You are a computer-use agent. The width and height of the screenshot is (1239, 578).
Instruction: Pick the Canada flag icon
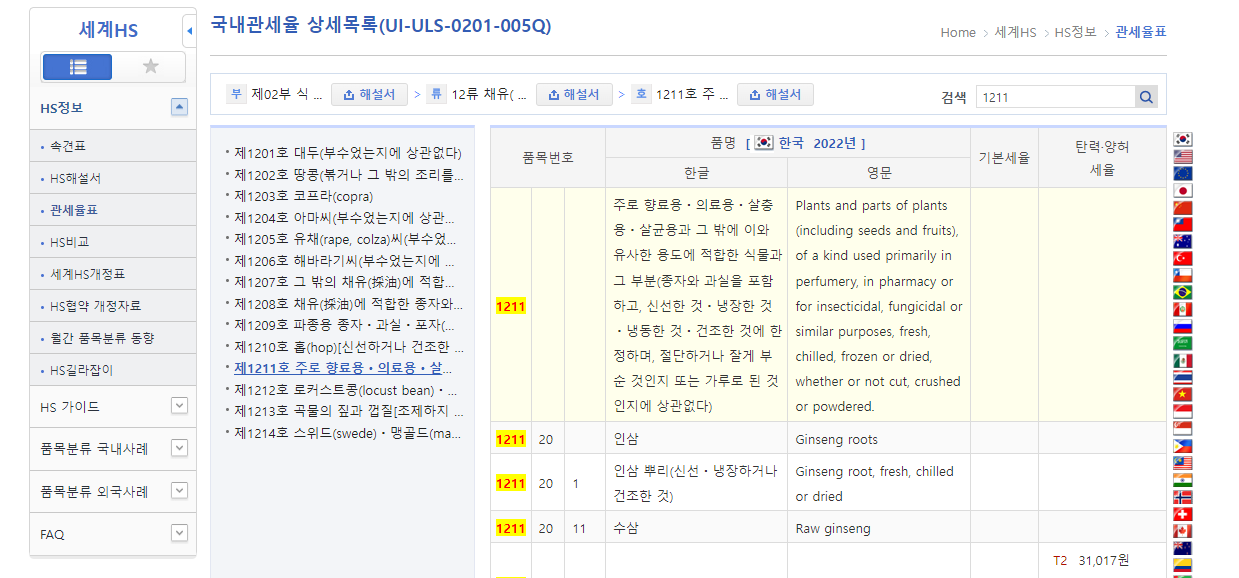point(1183,530)
